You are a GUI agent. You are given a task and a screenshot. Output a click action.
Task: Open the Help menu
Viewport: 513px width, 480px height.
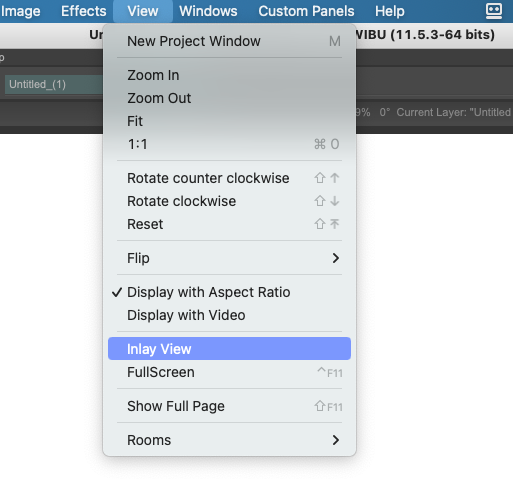(x=390, y=11)
